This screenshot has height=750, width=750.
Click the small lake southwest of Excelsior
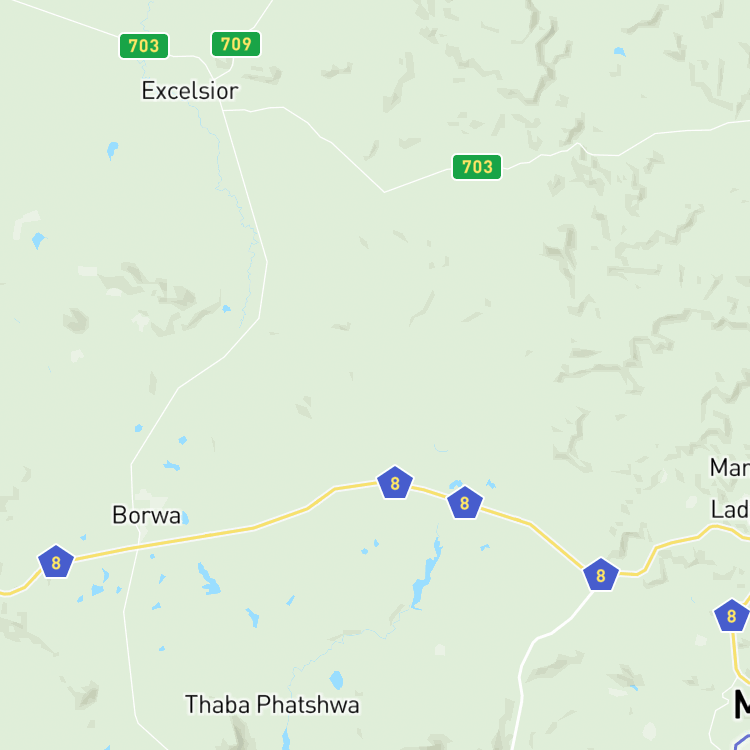112,150
